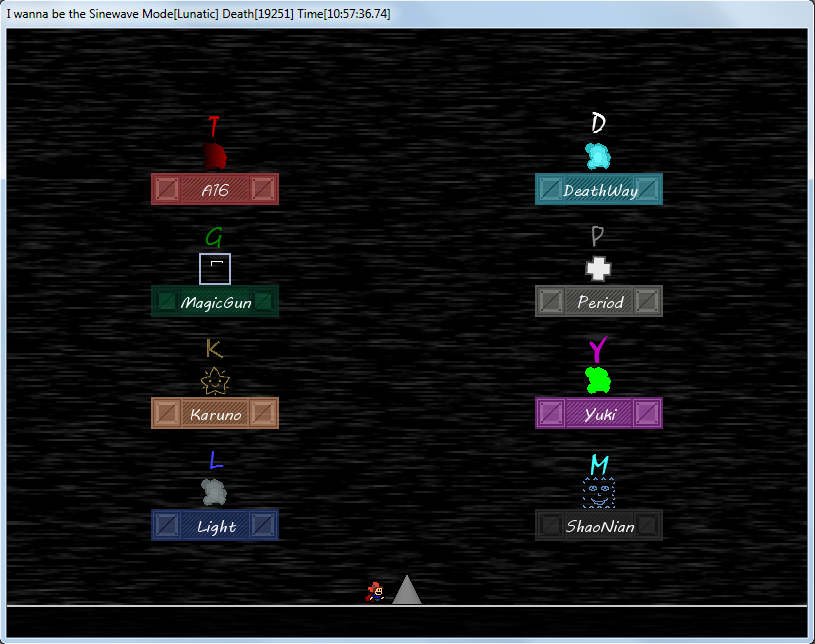Click the white square icon above MagicGun
Image resolution: width=815 pixels, height=644 pixels.
215,269
